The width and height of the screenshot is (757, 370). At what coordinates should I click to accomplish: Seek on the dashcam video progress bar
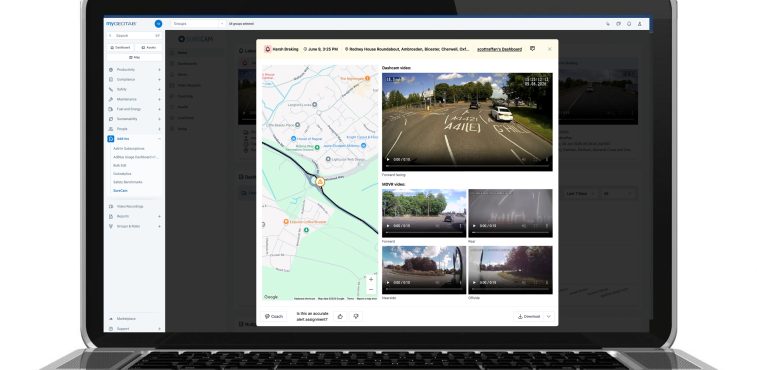point(467,166)
